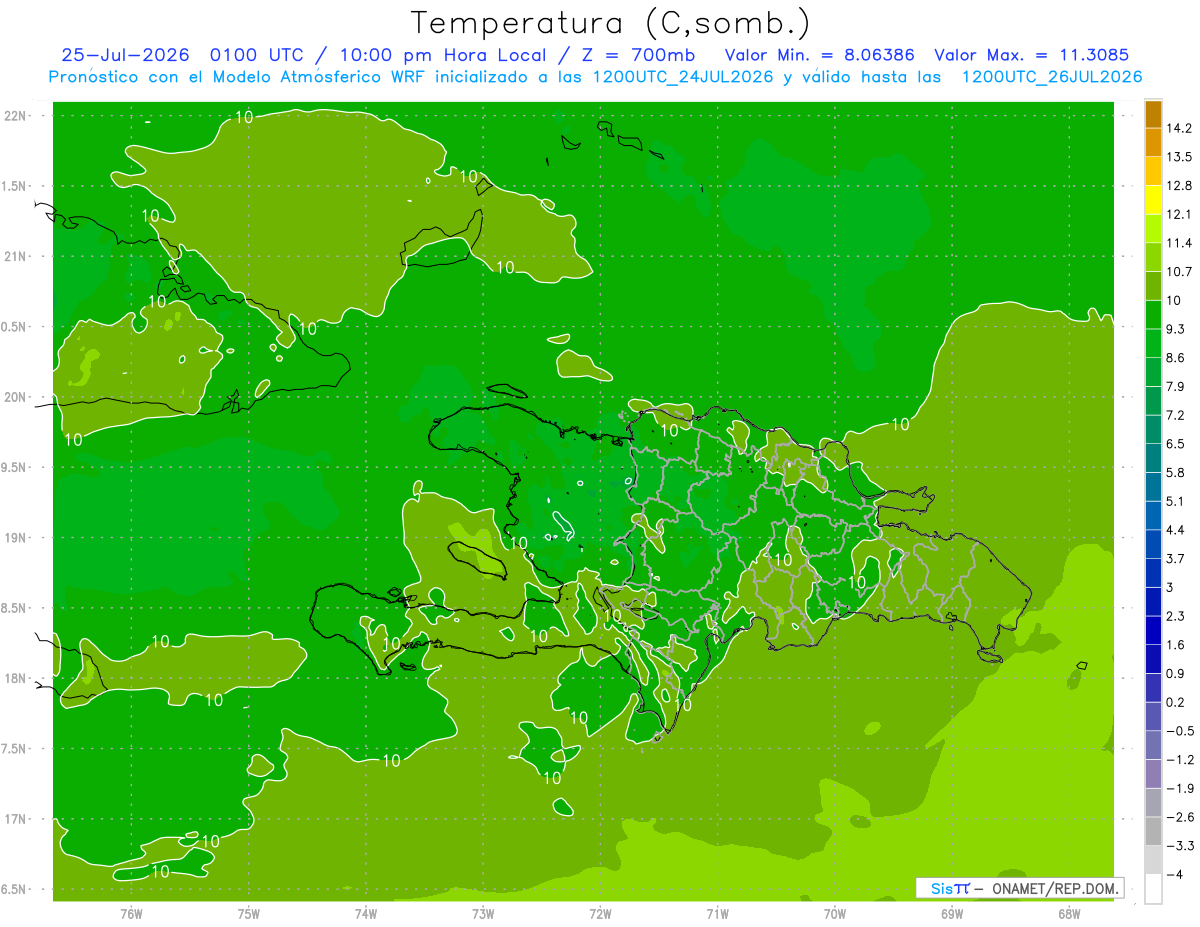1200x927 pixels.
Task: Select initialization time "1200UTC_24JUL2026"
Action: [684, 77]
